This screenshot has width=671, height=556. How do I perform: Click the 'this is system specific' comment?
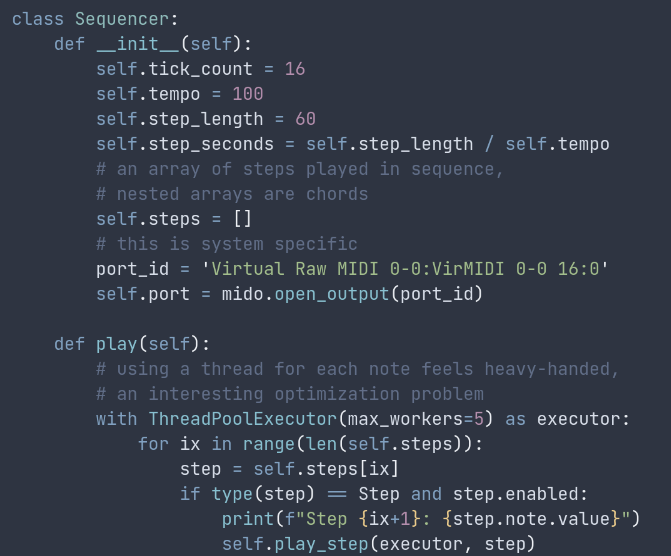coord(226,244)
